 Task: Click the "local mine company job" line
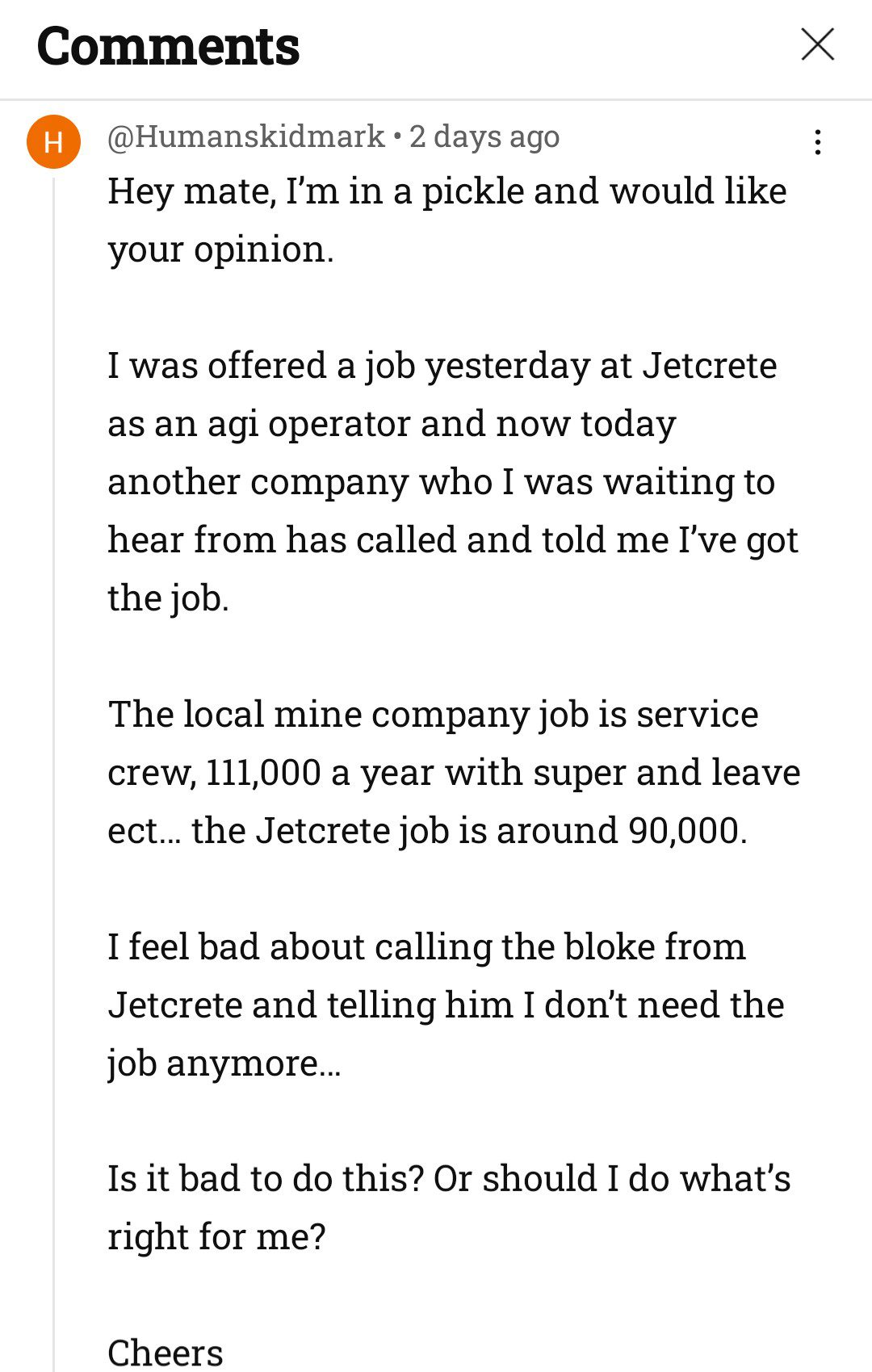(x=433, y=715)
